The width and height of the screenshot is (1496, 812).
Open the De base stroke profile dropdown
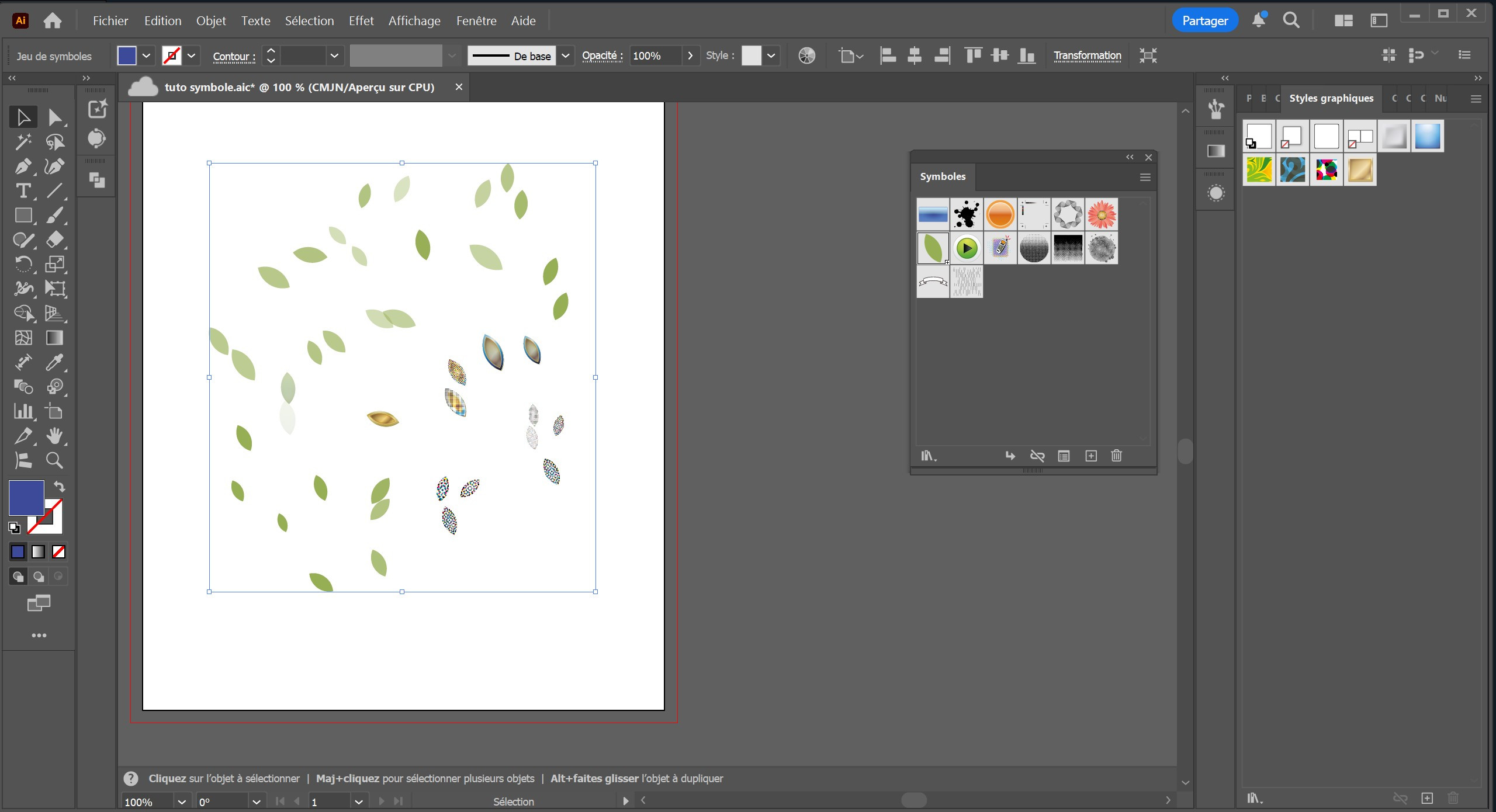565,55
